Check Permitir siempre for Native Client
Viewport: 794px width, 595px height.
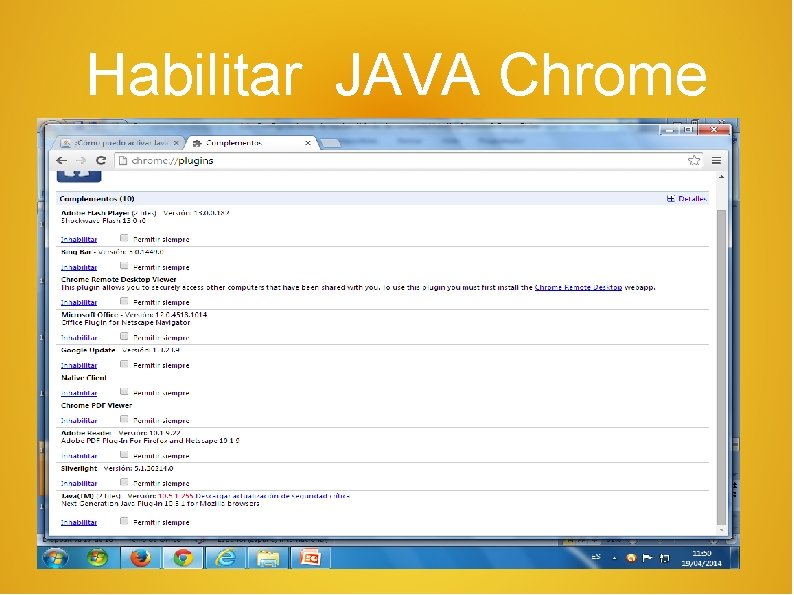[124, 391]
